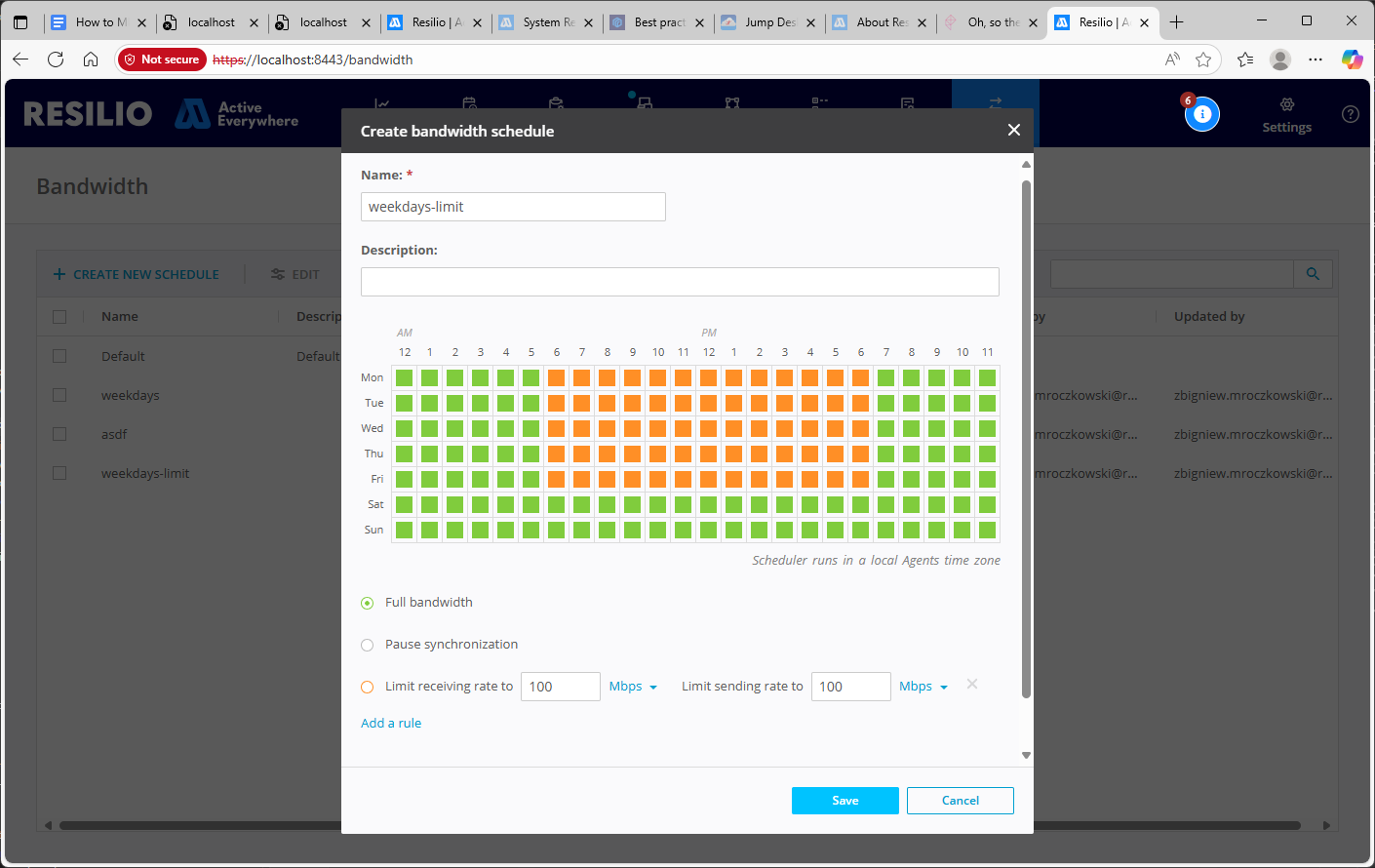This screenshot has height=868, width=1375.
Task: Expand the sending rate Mbps dropdown
Action: [x=923, y=687]
